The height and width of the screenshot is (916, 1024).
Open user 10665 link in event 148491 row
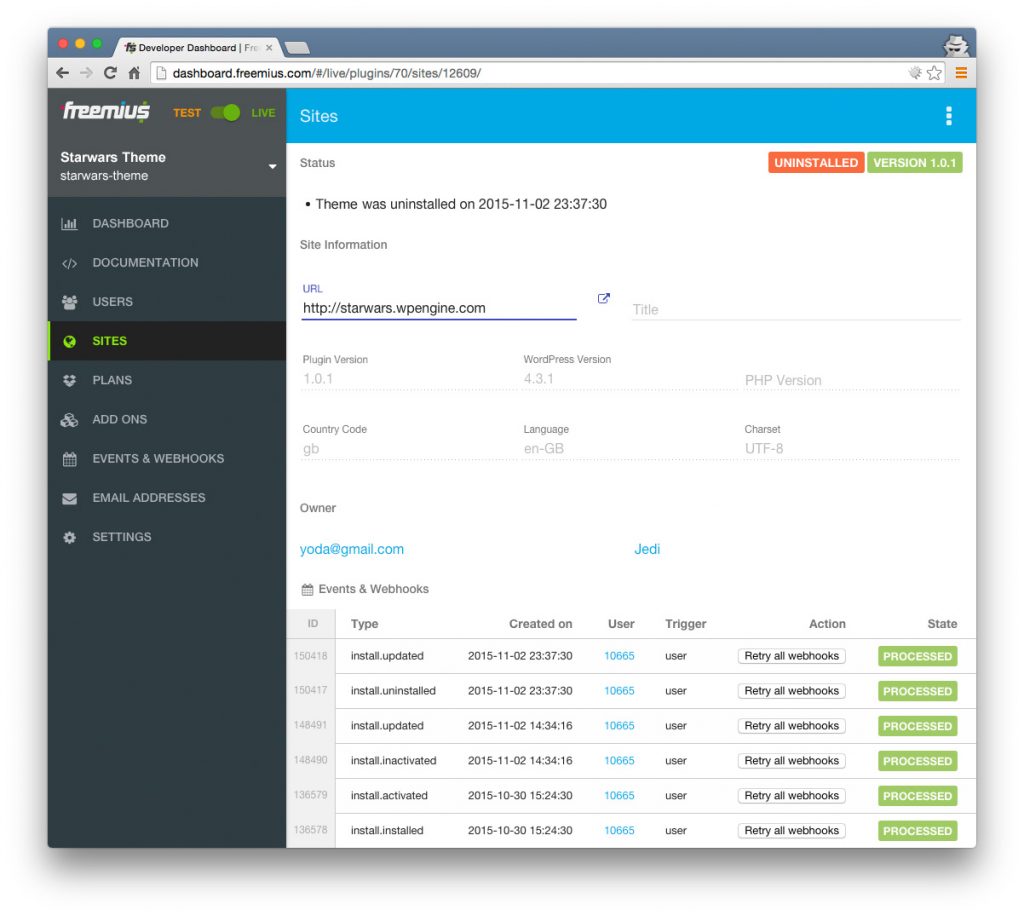[x=619, y=726]
